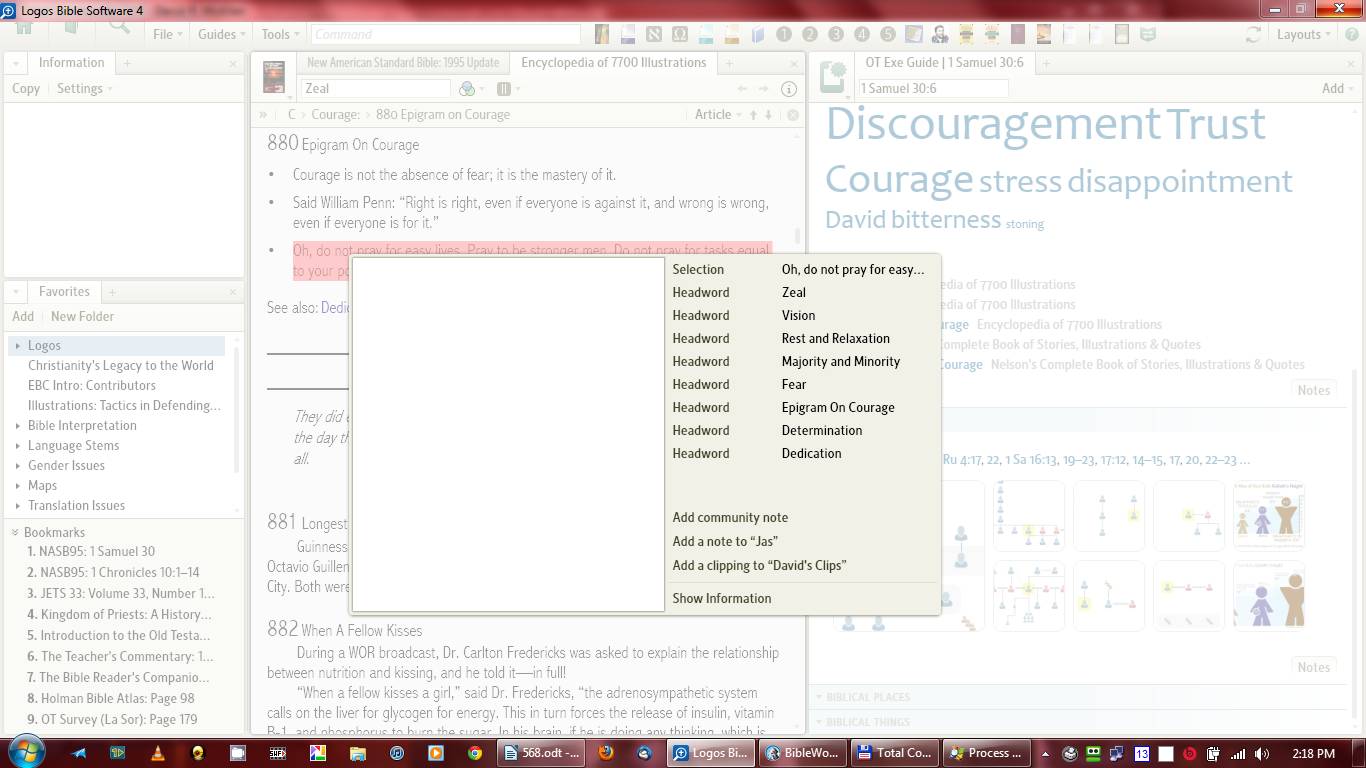Image resolution: width=1366 pixels, height=768 pixels.
Task: Open the parallel resources dropdown
Action: pyautogui.click(x=507, y=89)
